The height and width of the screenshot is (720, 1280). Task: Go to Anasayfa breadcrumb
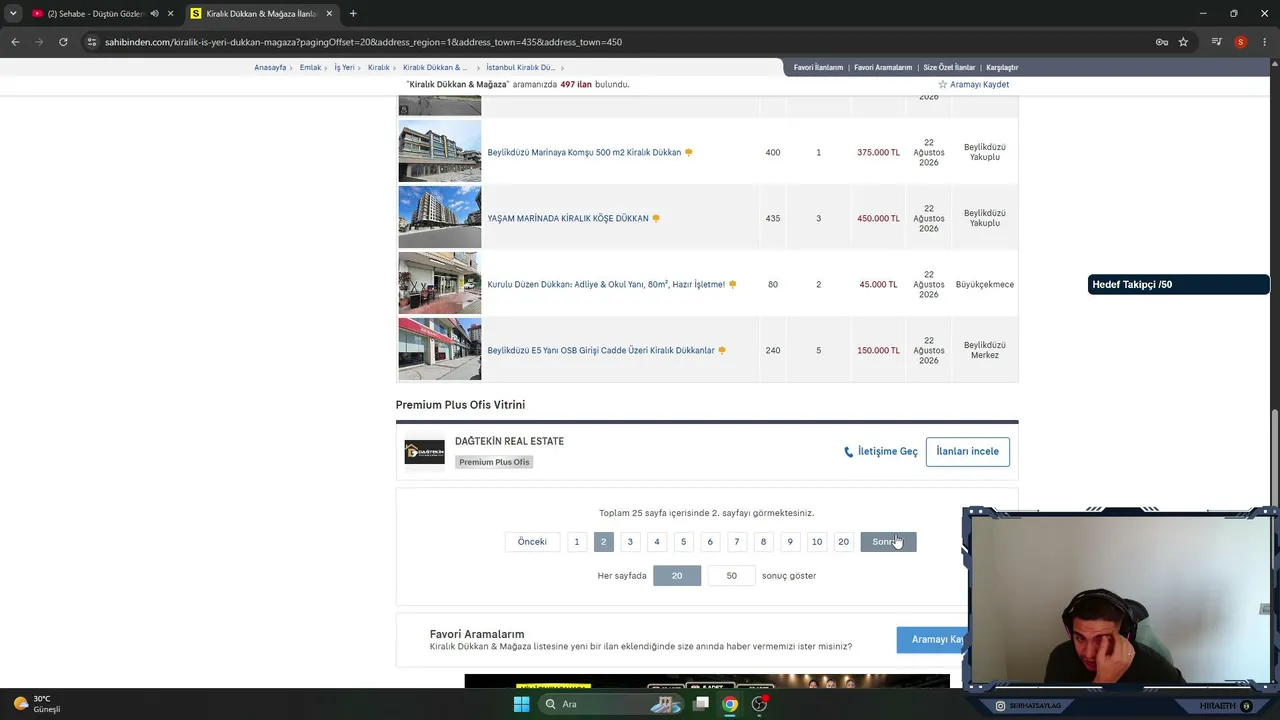click(270, 67)
